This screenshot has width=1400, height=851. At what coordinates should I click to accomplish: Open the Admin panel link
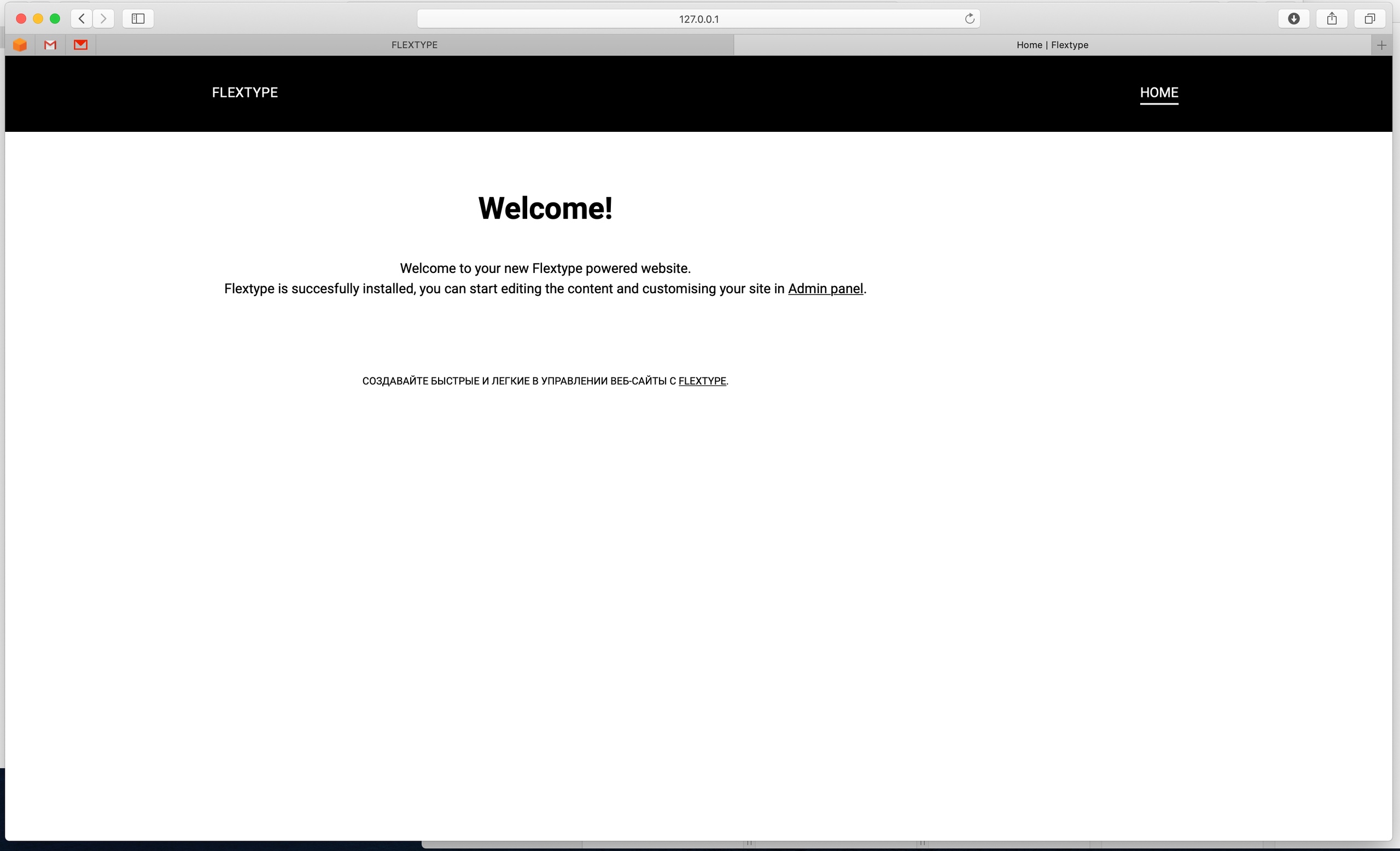click(825, 289)
